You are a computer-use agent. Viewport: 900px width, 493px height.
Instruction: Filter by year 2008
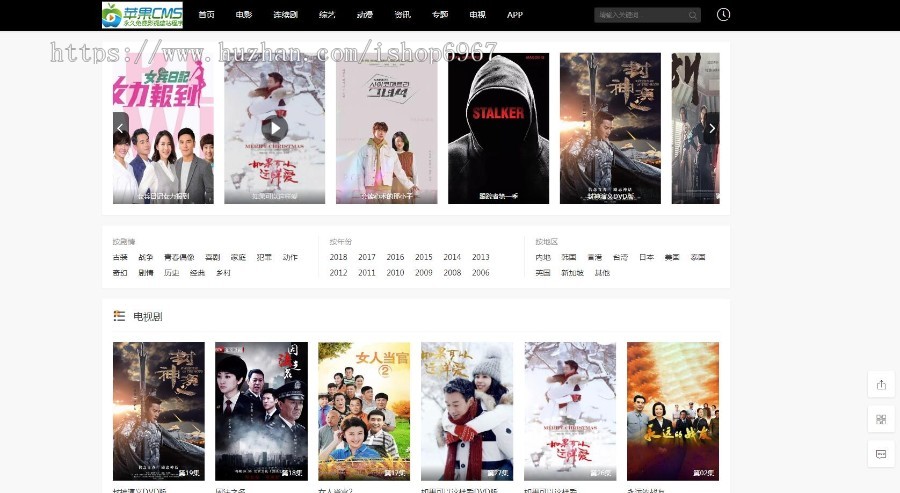pos(452,273)
